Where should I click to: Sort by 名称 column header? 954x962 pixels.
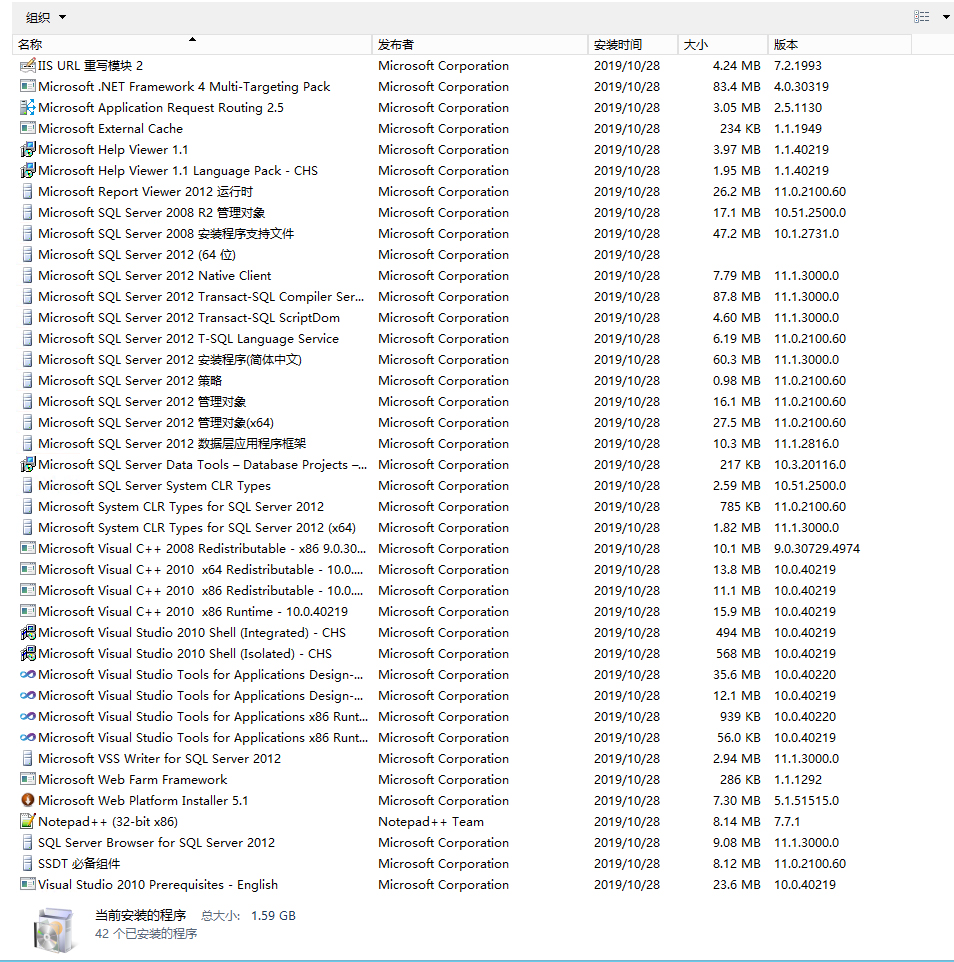(x=191, y=44)
